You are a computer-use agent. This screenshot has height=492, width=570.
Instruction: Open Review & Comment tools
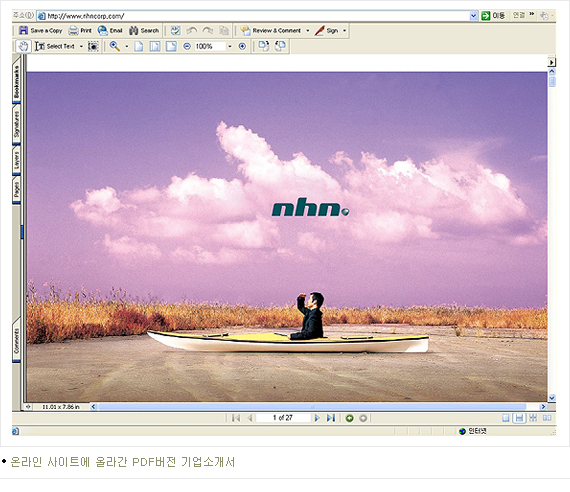click(271, 31)
